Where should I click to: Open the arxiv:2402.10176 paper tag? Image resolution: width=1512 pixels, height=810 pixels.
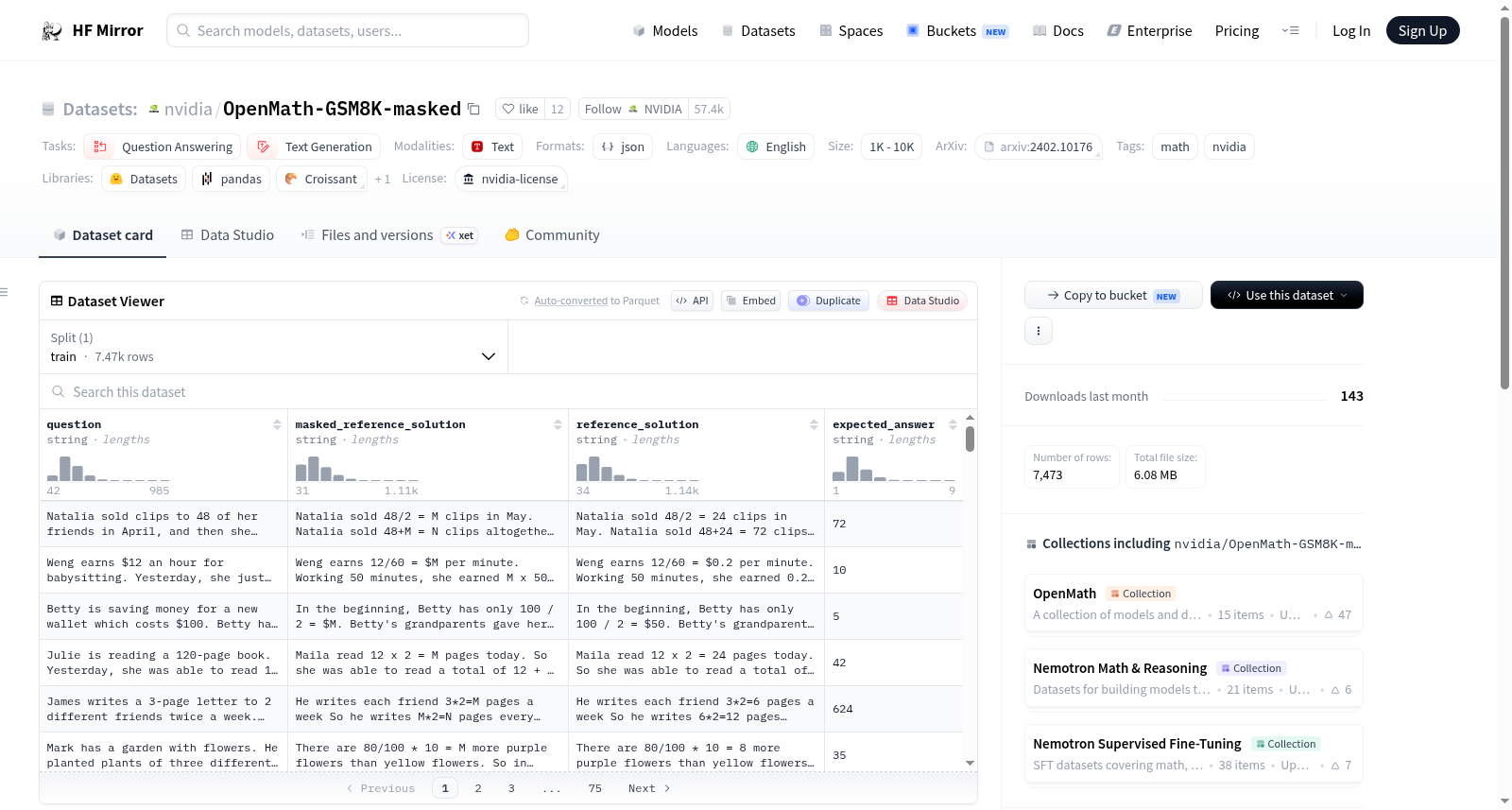1039,146
